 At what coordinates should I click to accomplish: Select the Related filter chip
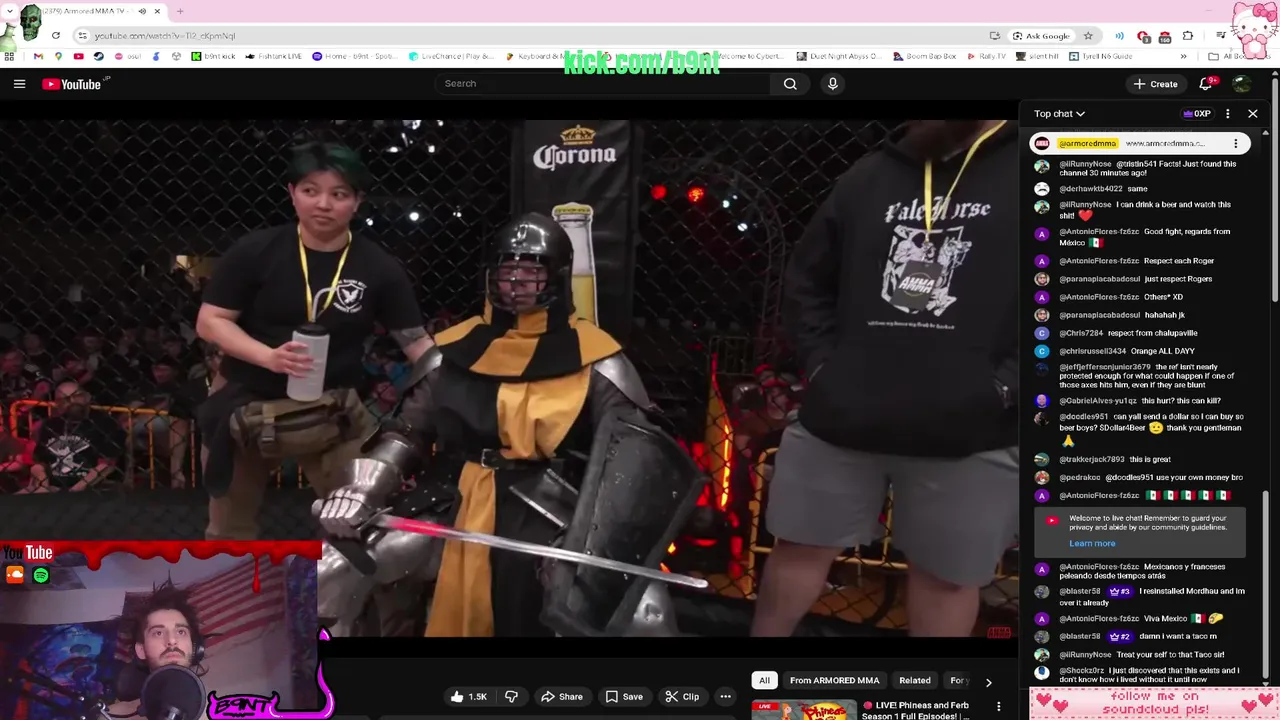(914, 681)
